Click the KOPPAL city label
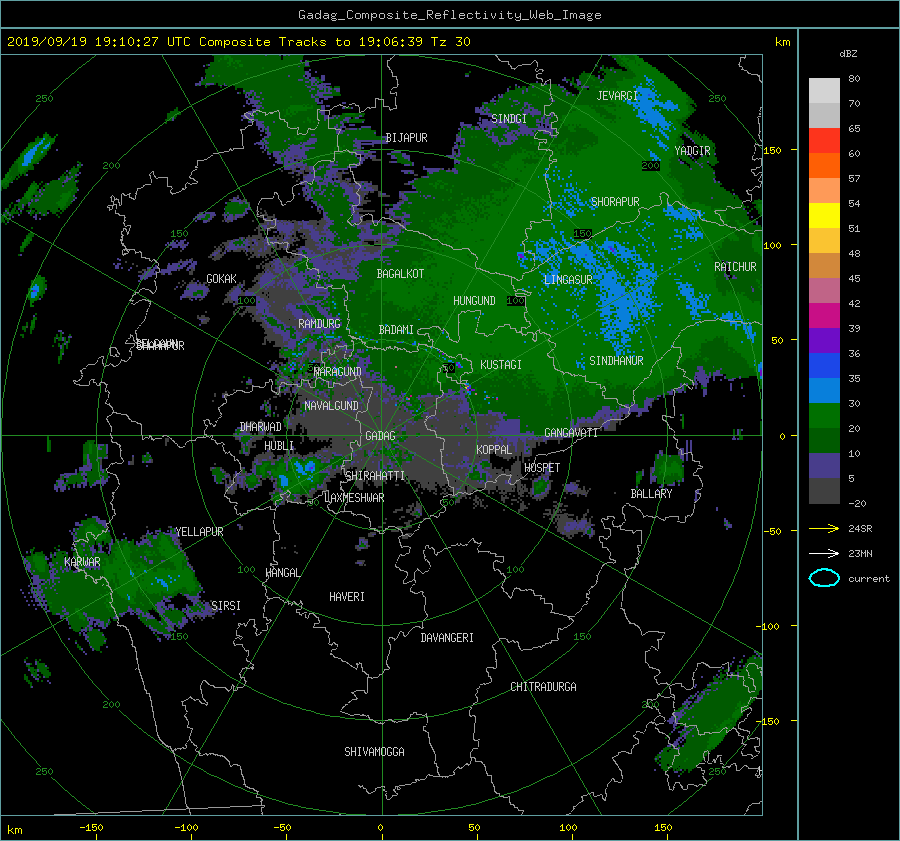Screen dimensions: 900x841 494,450
